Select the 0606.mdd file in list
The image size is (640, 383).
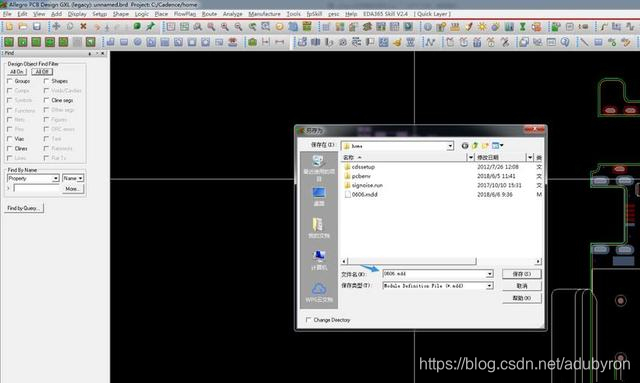tap(360, 195)
